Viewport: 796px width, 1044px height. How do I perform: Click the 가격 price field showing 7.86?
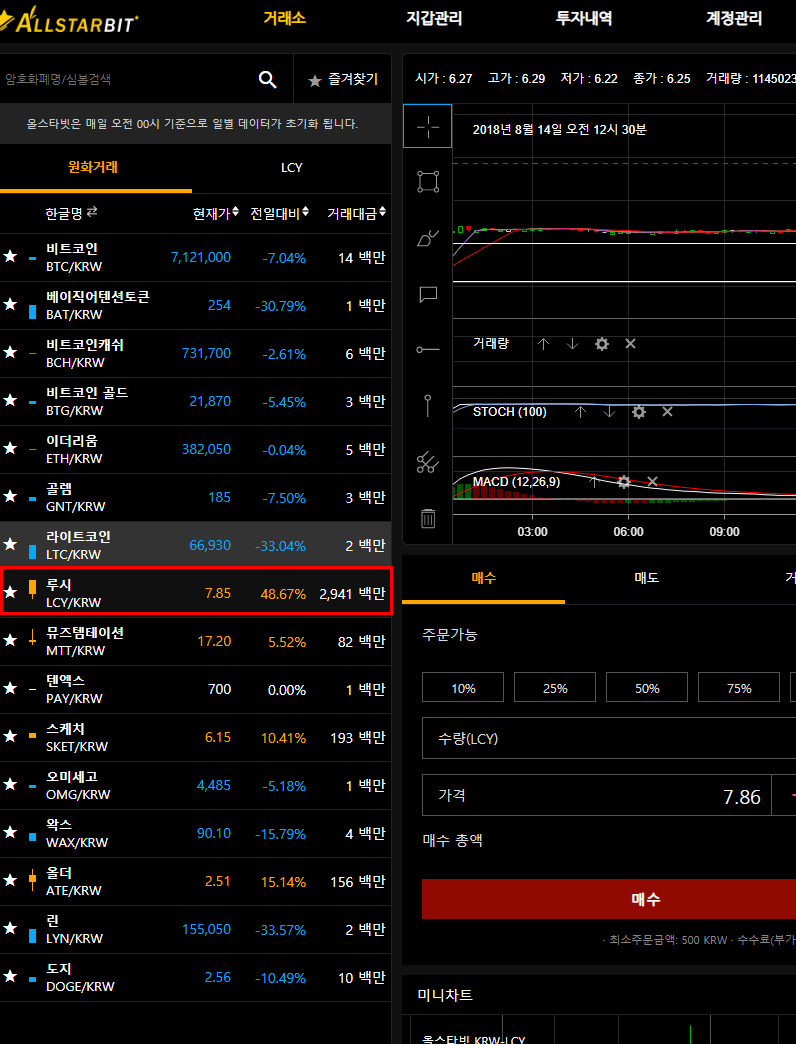(596, 795)
